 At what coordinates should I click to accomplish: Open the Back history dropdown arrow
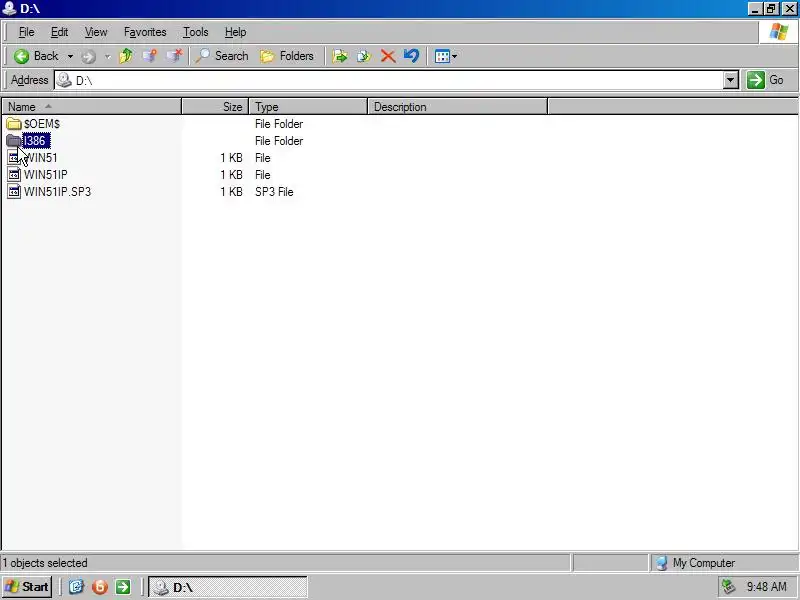tap(70, 56)
